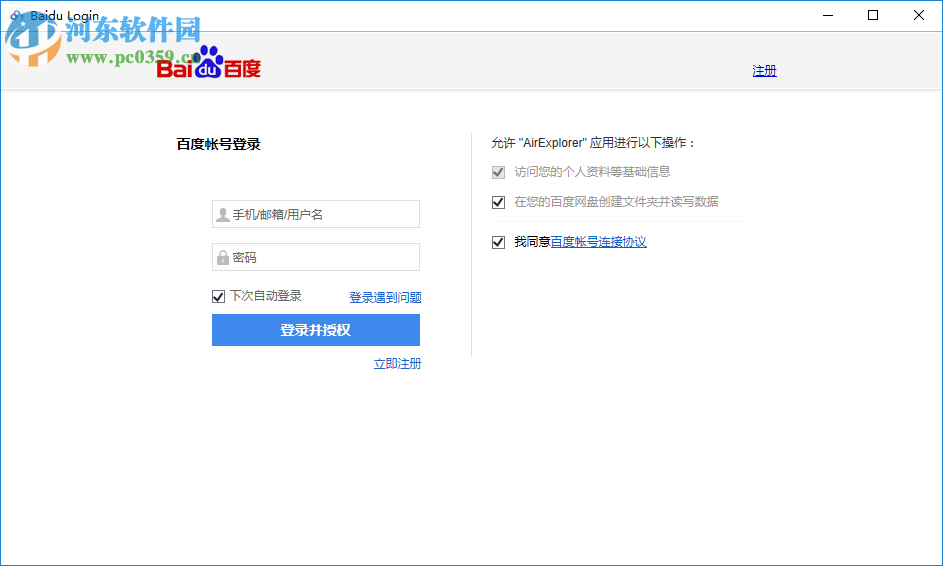Minimize the Baidu Login window
Image resolution: width=943 pixels, height=566 pixels.
click(828, 15)
